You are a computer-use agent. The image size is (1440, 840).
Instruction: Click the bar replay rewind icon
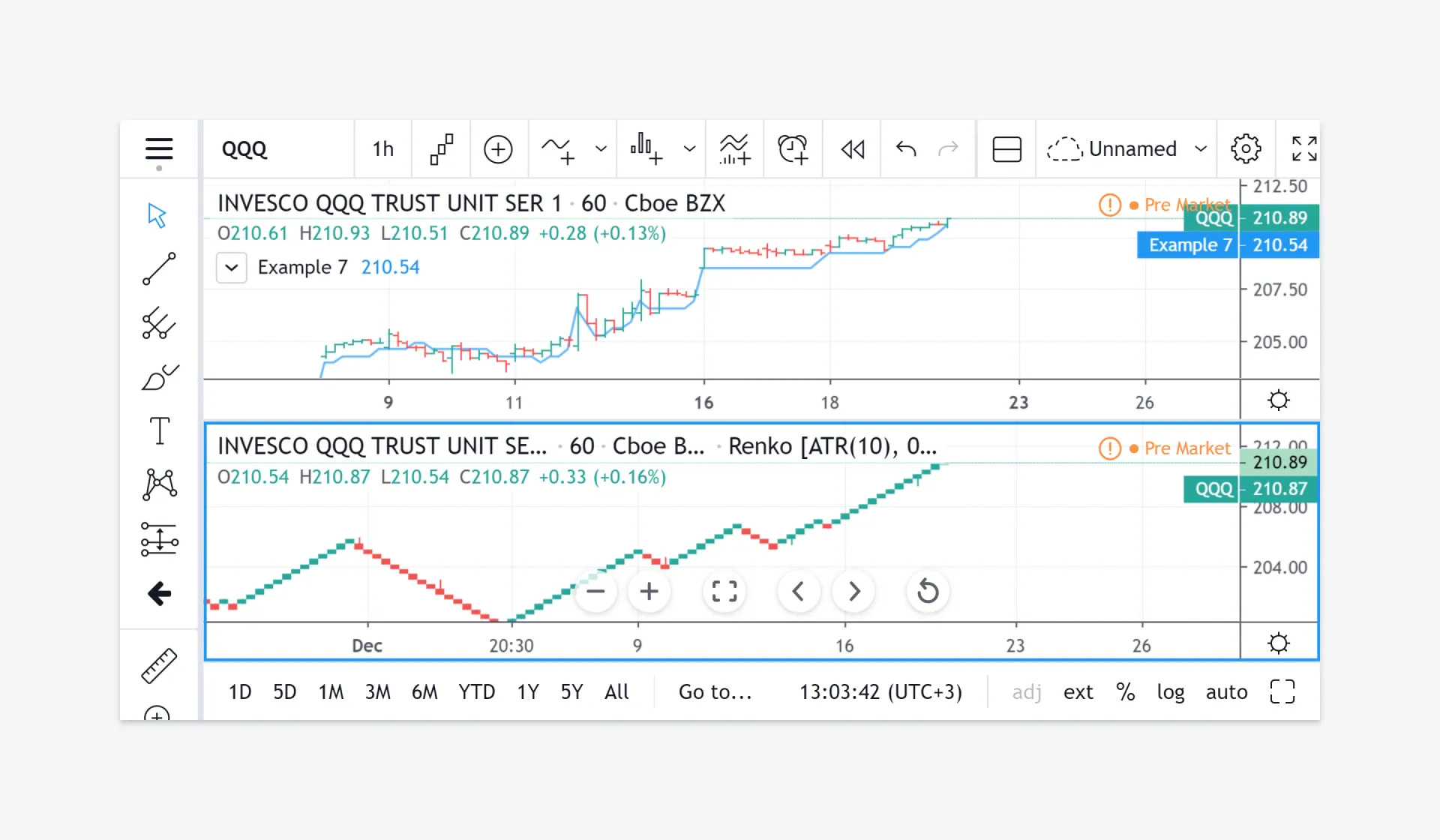[x=853, y=149]
